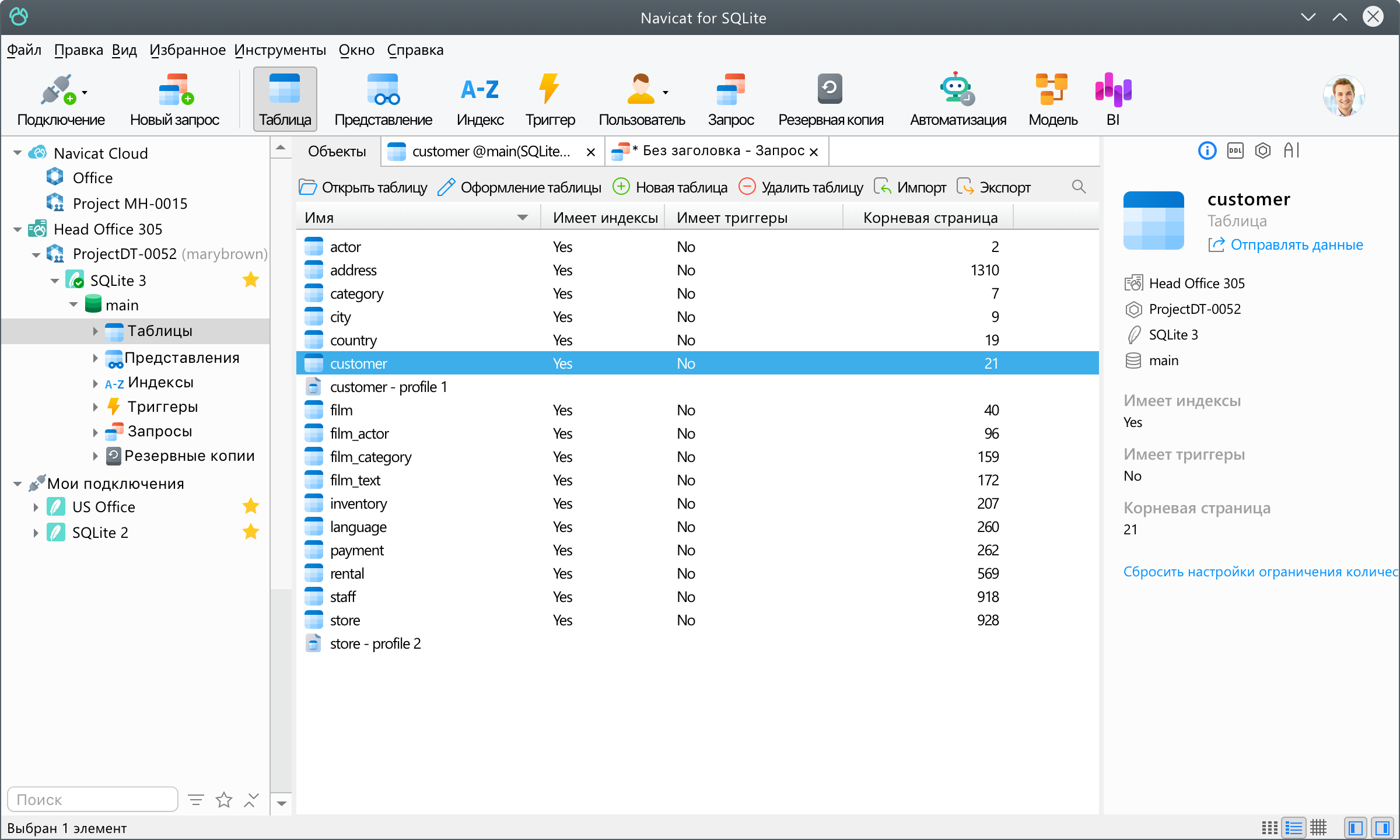1400x840 pixels.
Task: Click the Имя column sort arrow
Action: click(523, 218)
